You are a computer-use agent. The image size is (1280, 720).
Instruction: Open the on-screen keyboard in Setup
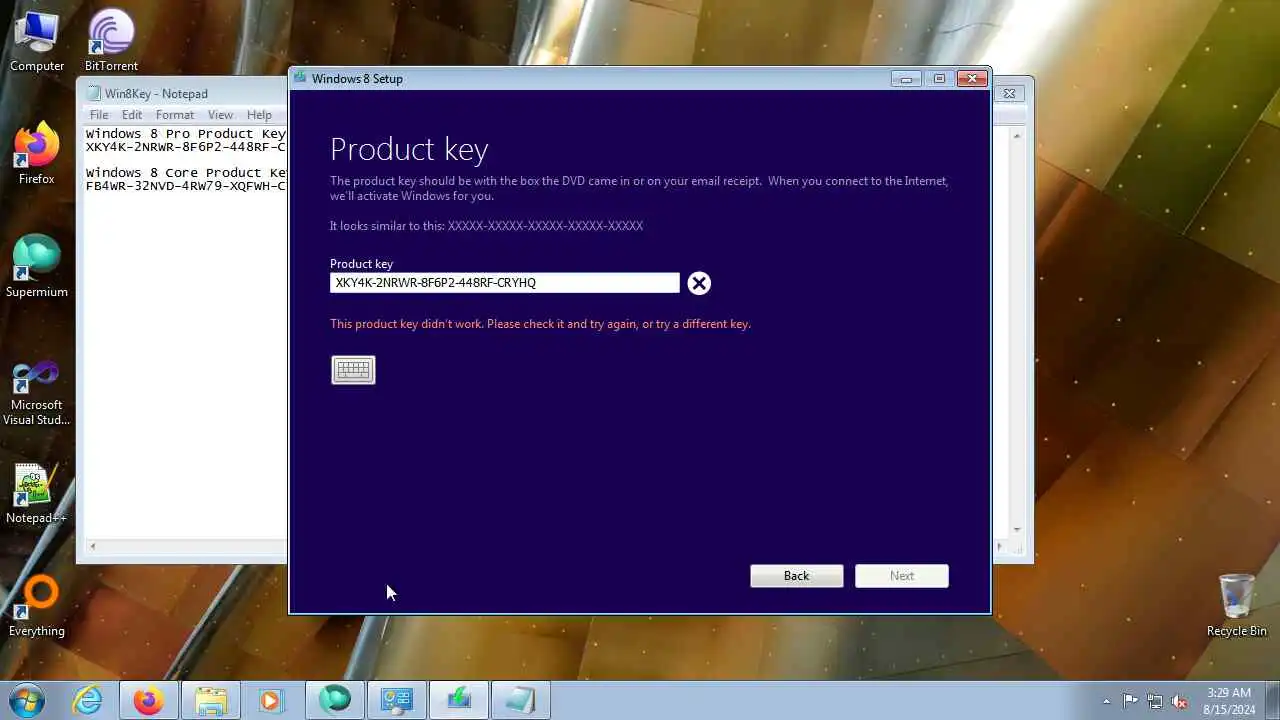point(353,370)
